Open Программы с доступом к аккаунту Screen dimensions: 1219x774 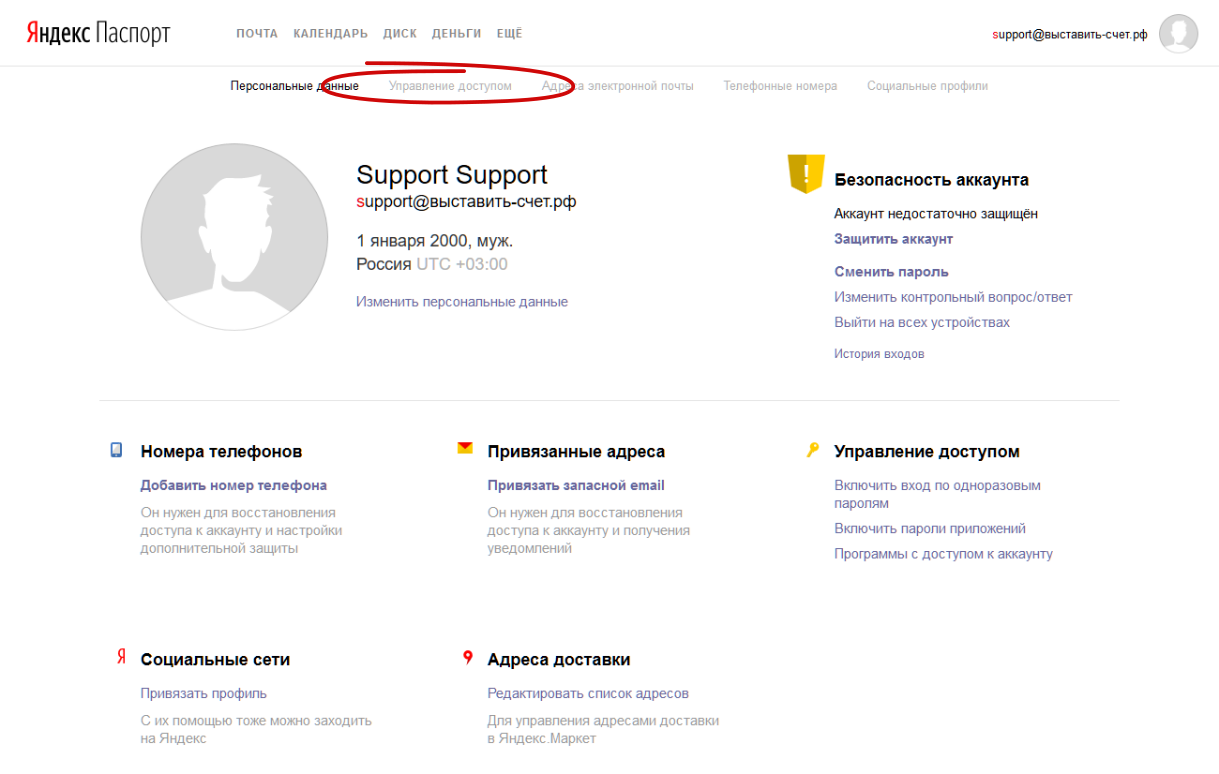(944, 554)
